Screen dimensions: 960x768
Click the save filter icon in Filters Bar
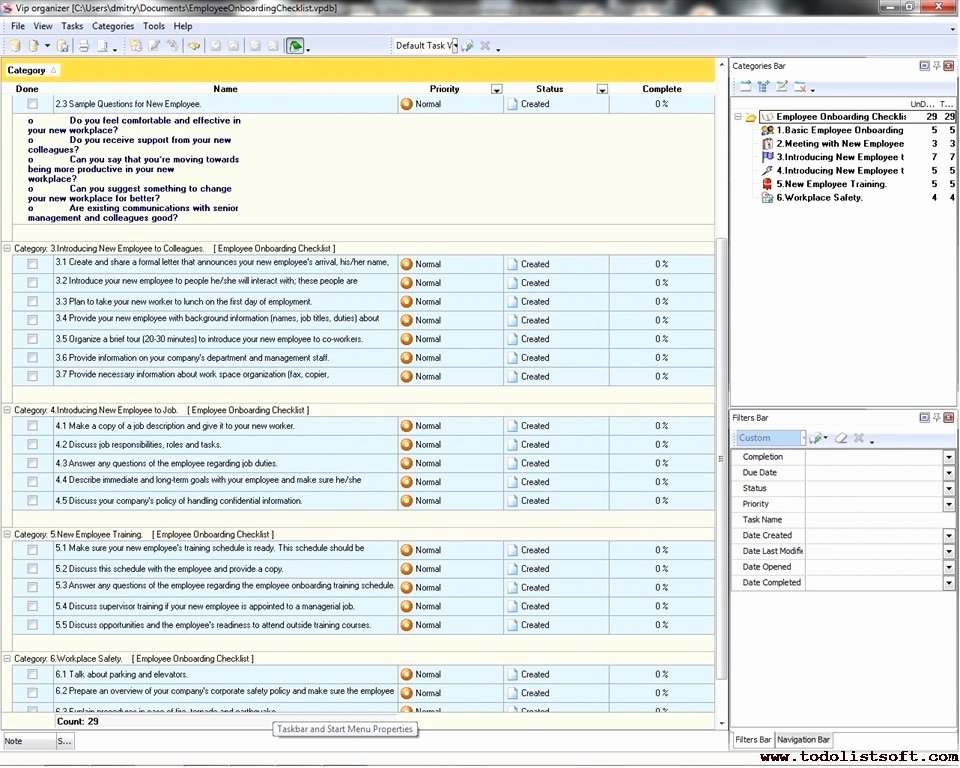(x=816, y=438)
